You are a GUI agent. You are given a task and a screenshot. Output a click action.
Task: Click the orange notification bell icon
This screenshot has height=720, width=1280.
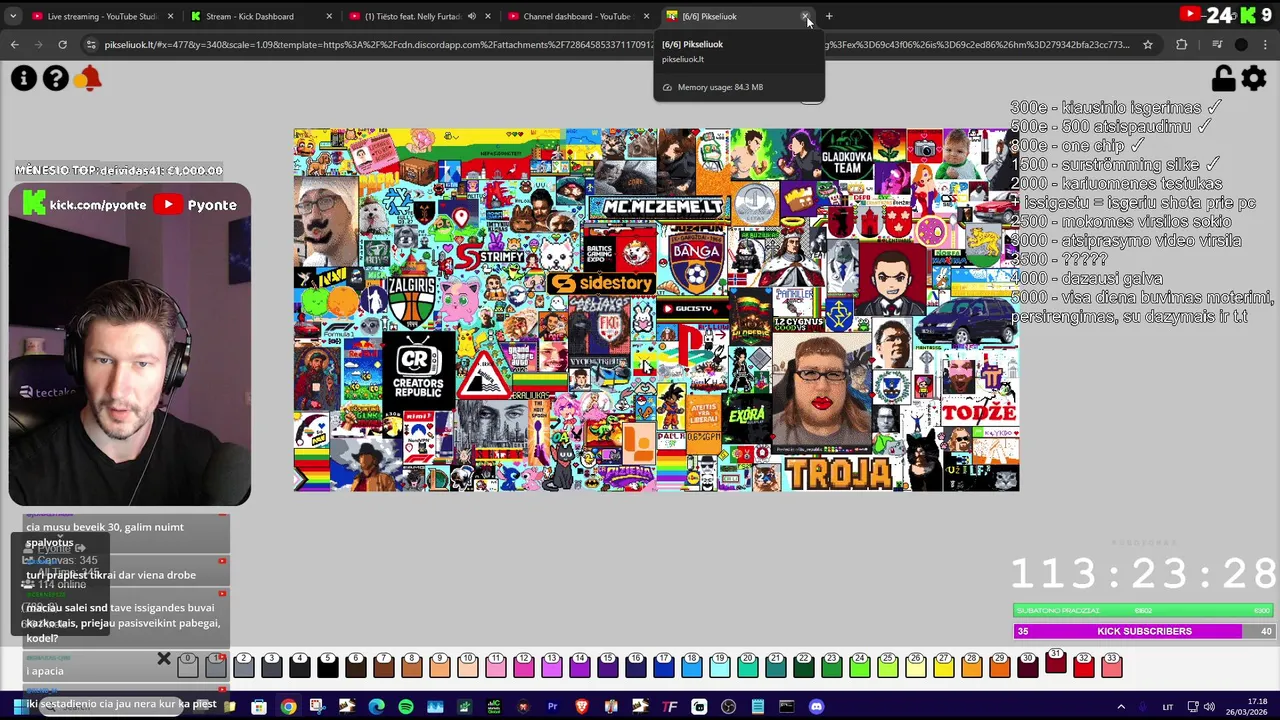pyautogui.click(x=89, y=78)
